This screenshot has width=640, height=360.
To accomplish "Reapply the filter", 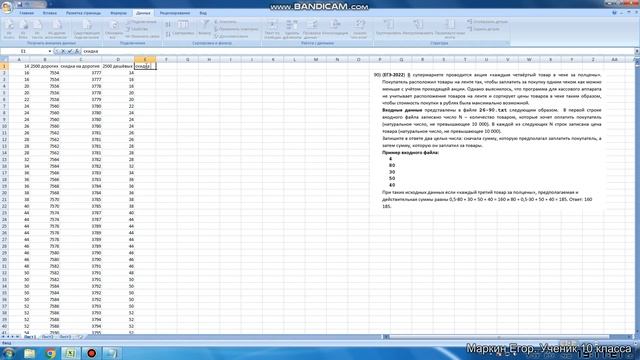I will (x=236, y=29).
